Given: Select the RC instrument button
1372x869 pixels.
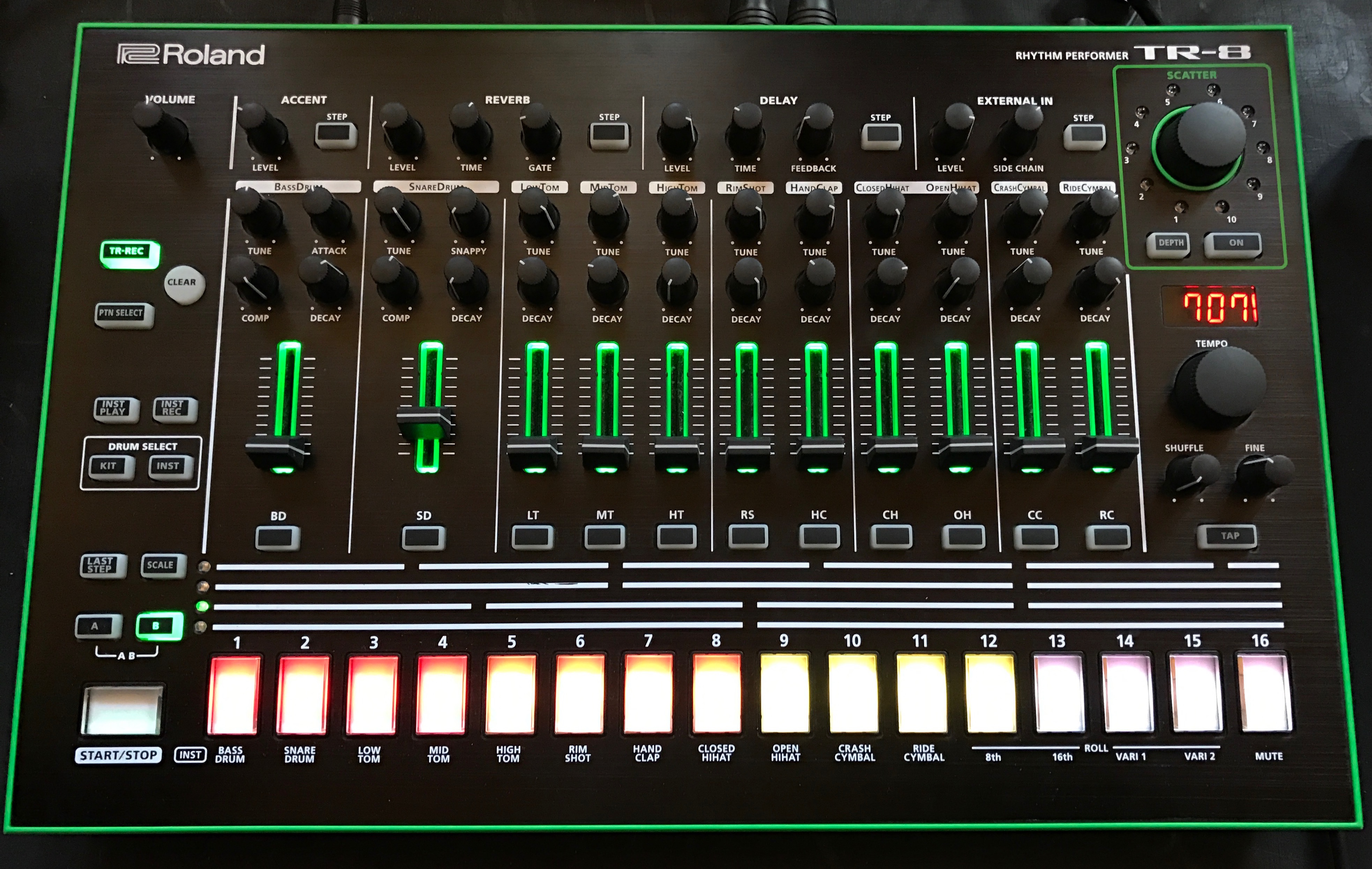Looking at the screenshot, I should (1108, 537).
